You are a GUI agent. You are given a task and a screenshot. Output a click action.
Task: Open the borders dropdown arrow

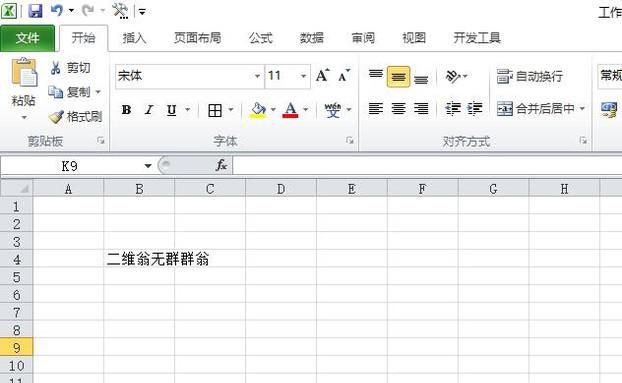pyautogui.click(x=231, y=109)
